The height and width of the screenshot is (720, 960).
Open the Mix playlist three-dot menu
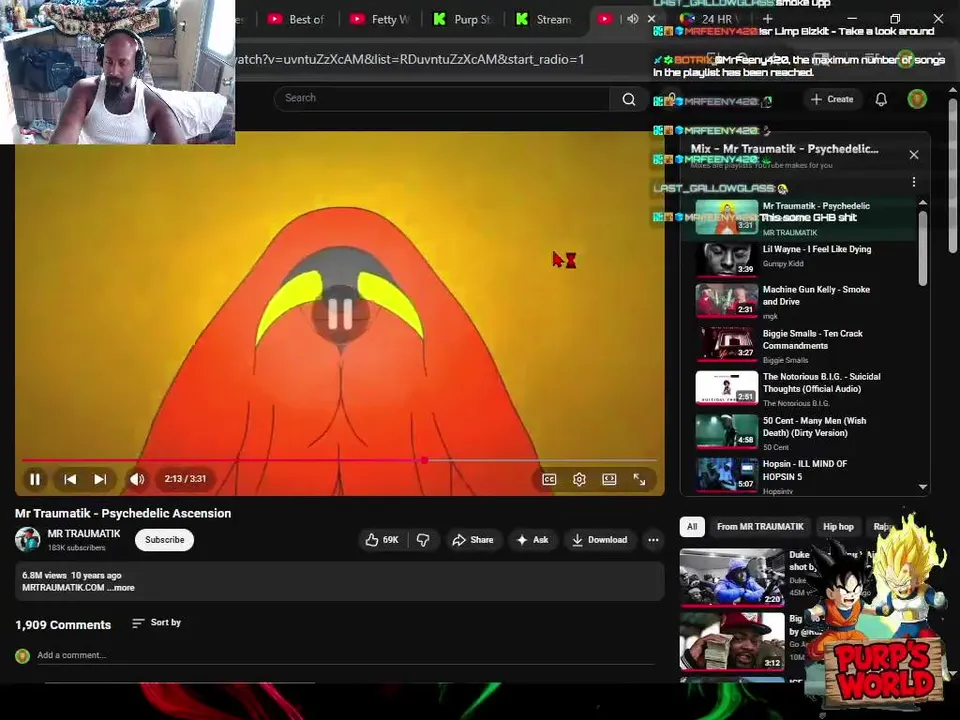coord(913,182)
